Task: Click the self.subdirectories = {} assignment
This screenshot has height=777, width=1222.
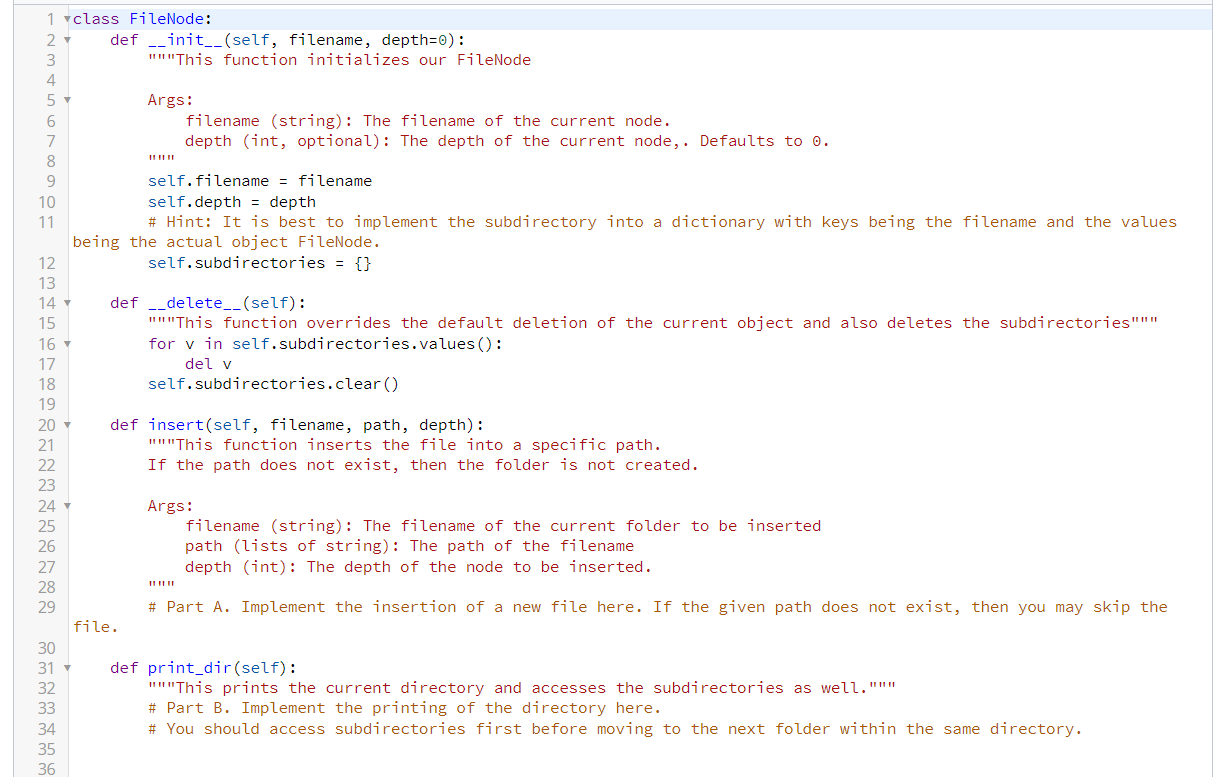Action: tap(256, 262)
